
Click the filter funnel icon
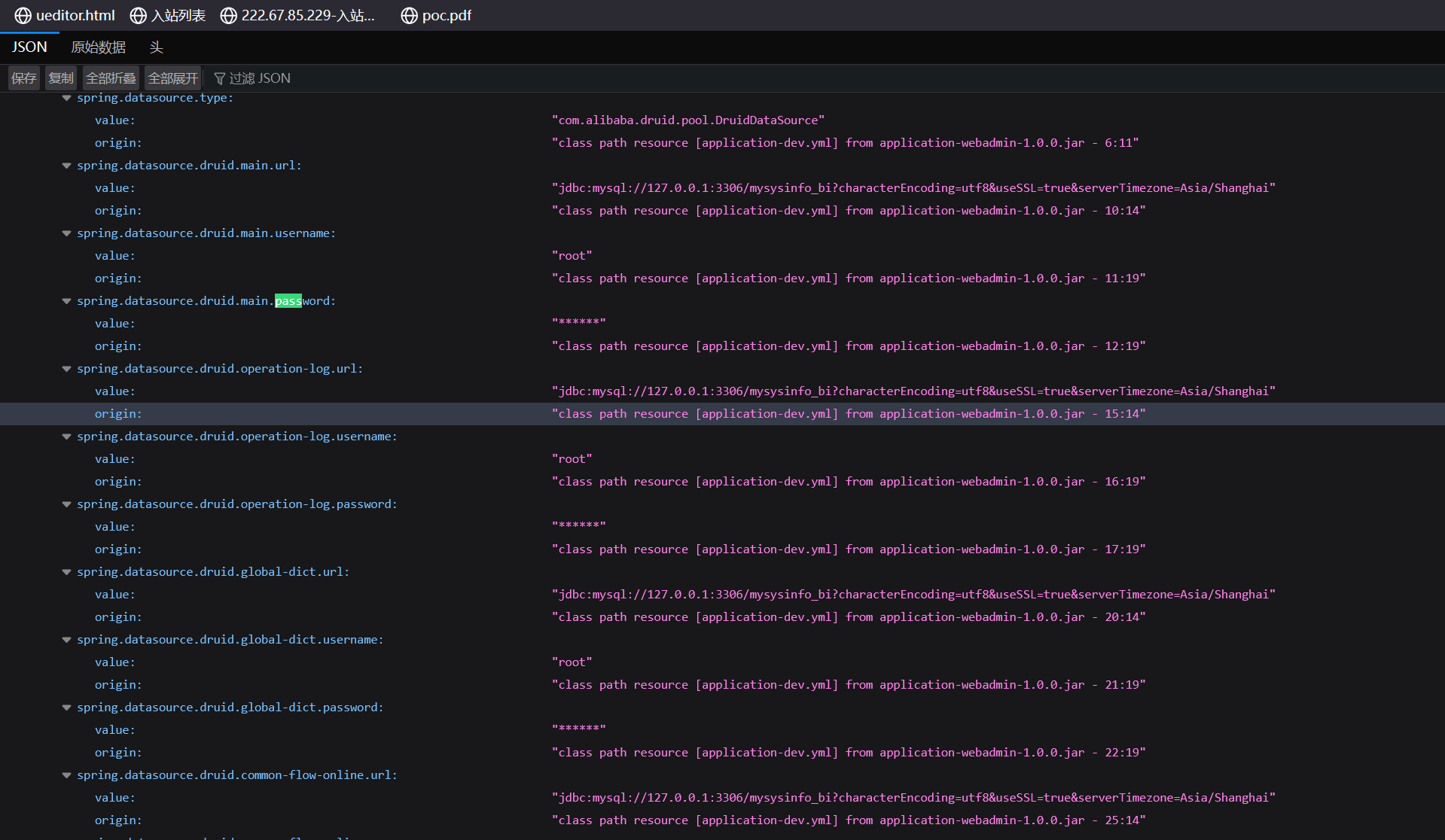(220, 78)
